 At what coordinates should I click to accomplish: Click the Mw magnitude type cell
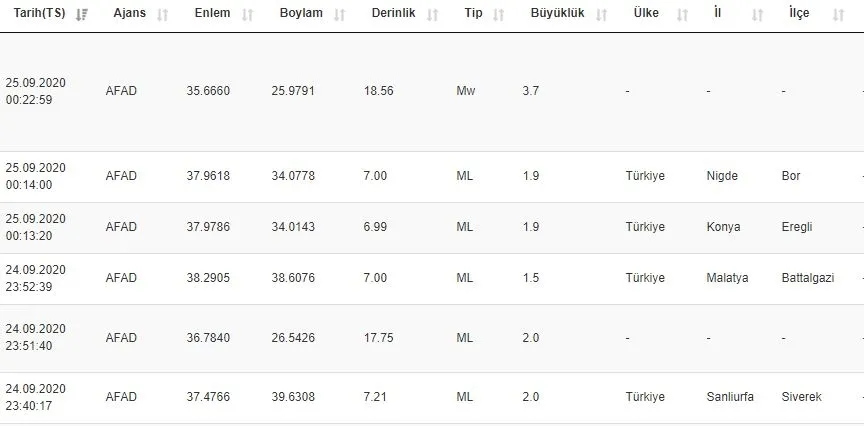pyautogui.click(x=465, y=91)
